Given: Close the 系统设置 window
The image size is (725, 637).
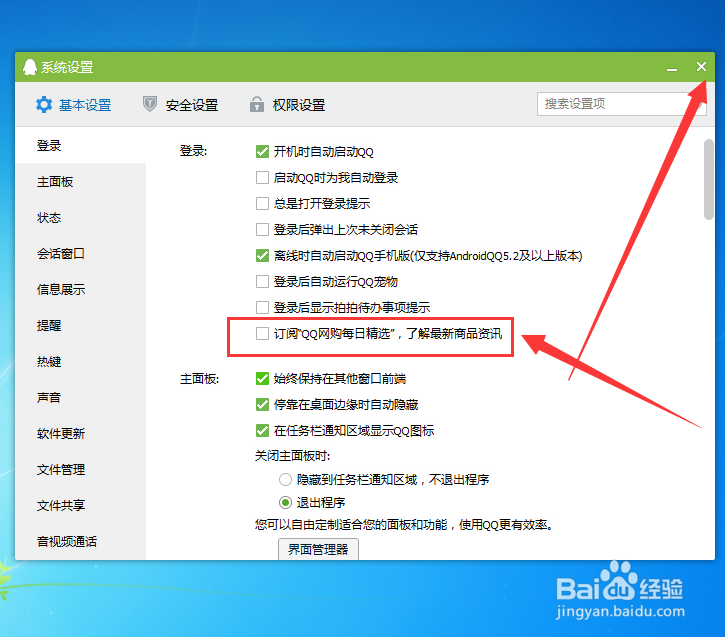Looking at the screenshot, I should click(701, 67).
